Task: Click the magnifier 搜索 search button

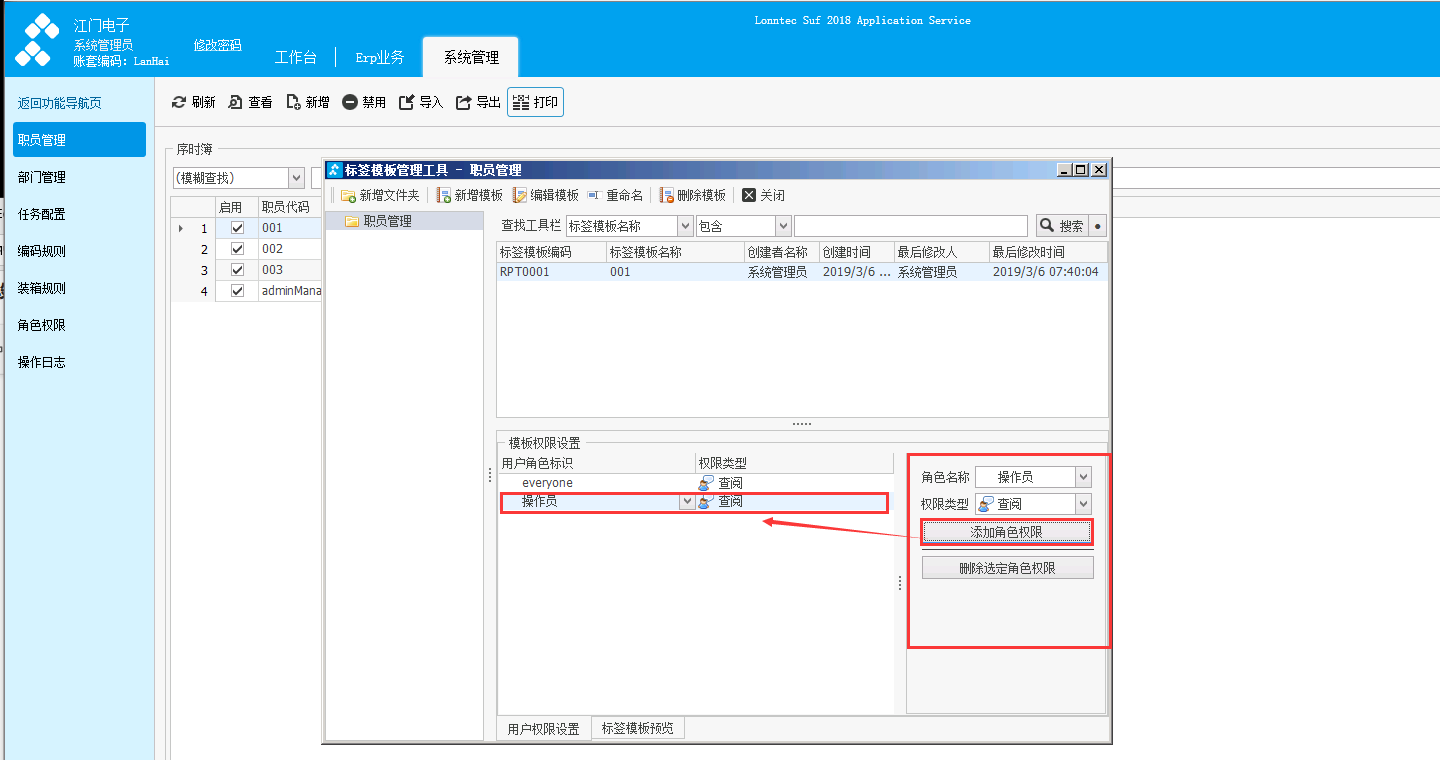Action: 1062,226
